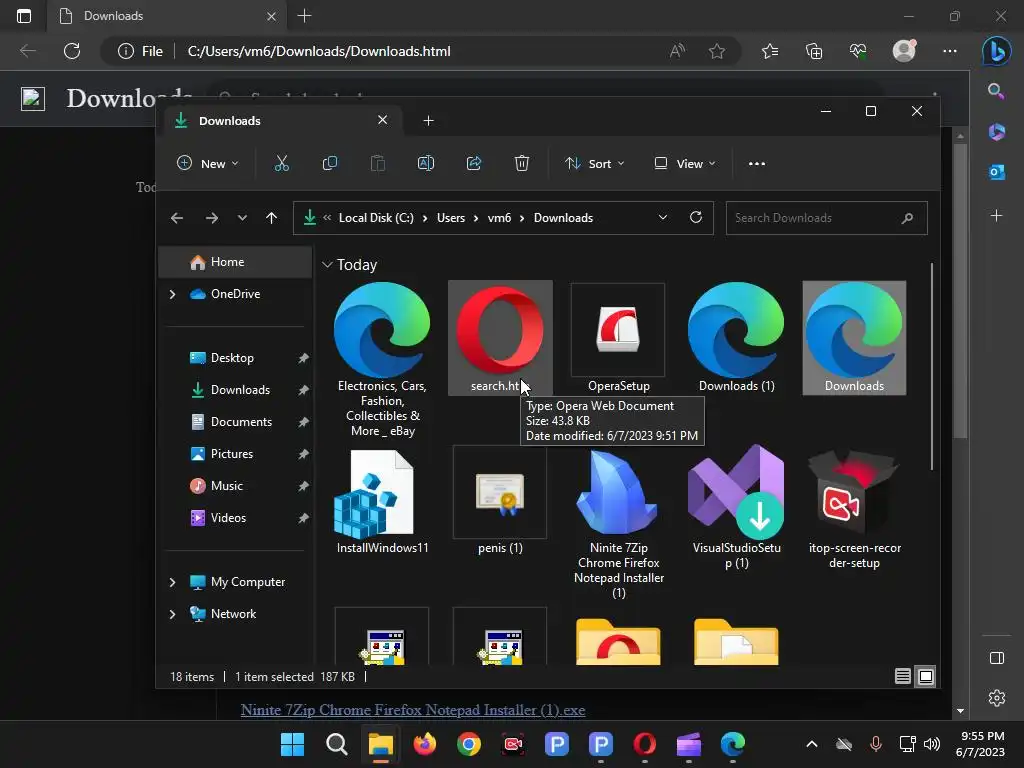The image size is (1024, 768).
Task: Open Edge sidebar settings gear
Action: click(x=997, y=698)
